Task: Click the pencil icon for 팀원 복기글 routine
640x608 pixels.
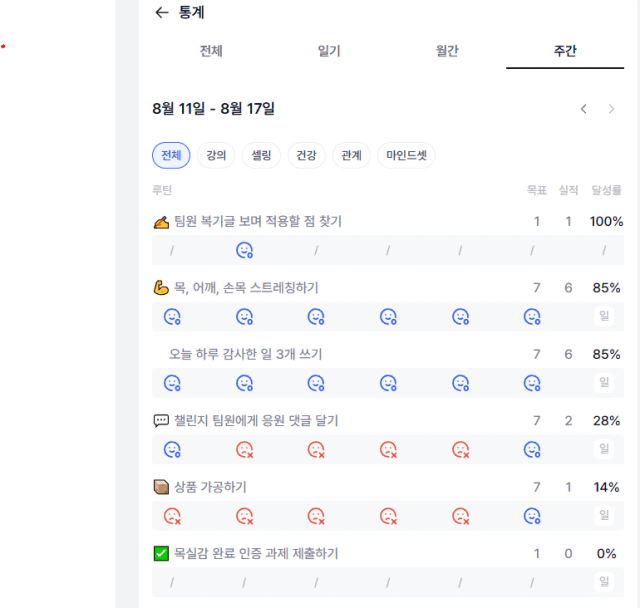Action: (161, 222)
